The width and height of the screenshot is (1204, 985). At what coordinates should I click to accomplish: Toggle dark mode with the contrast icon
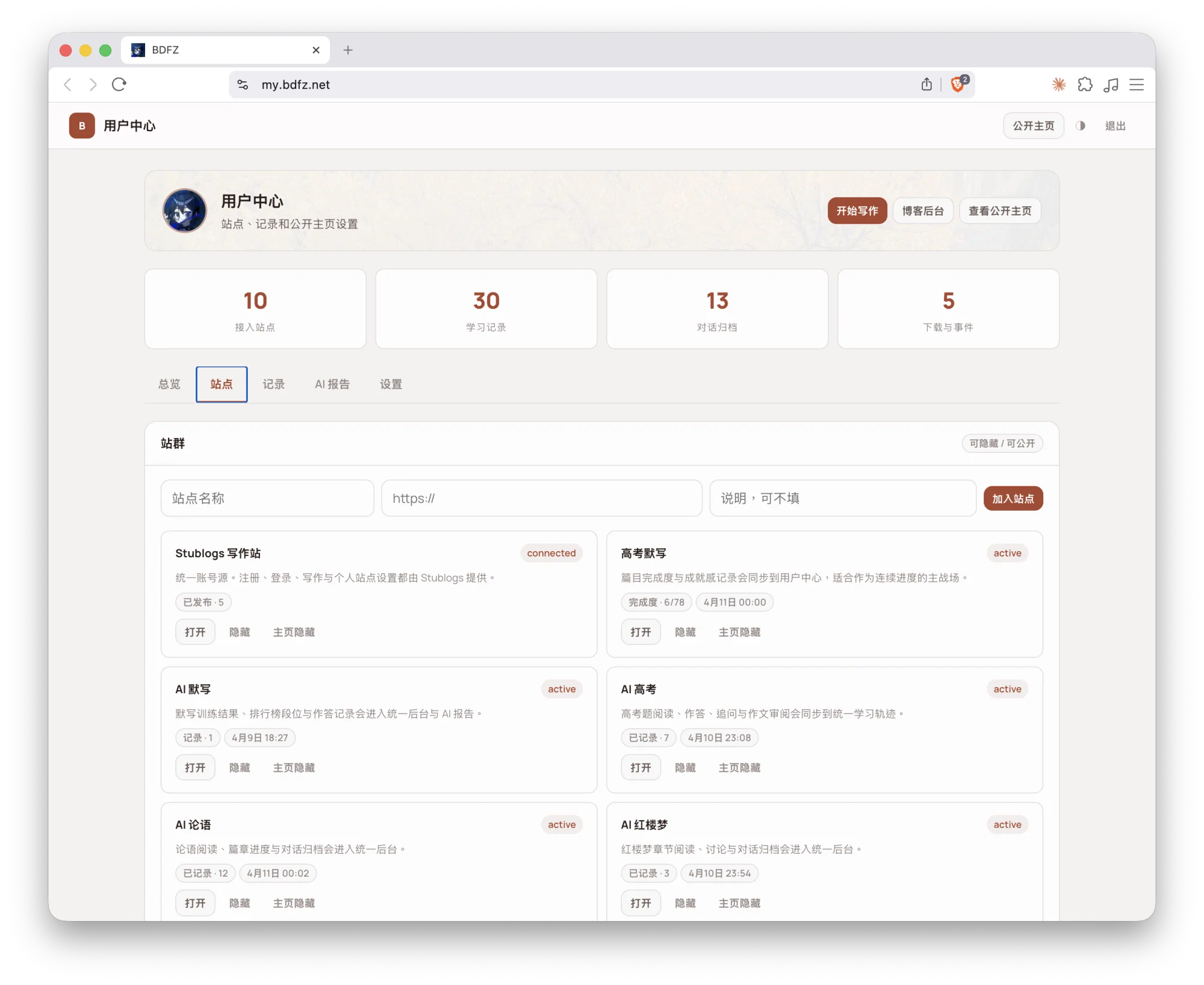[x=1080, y=126]
